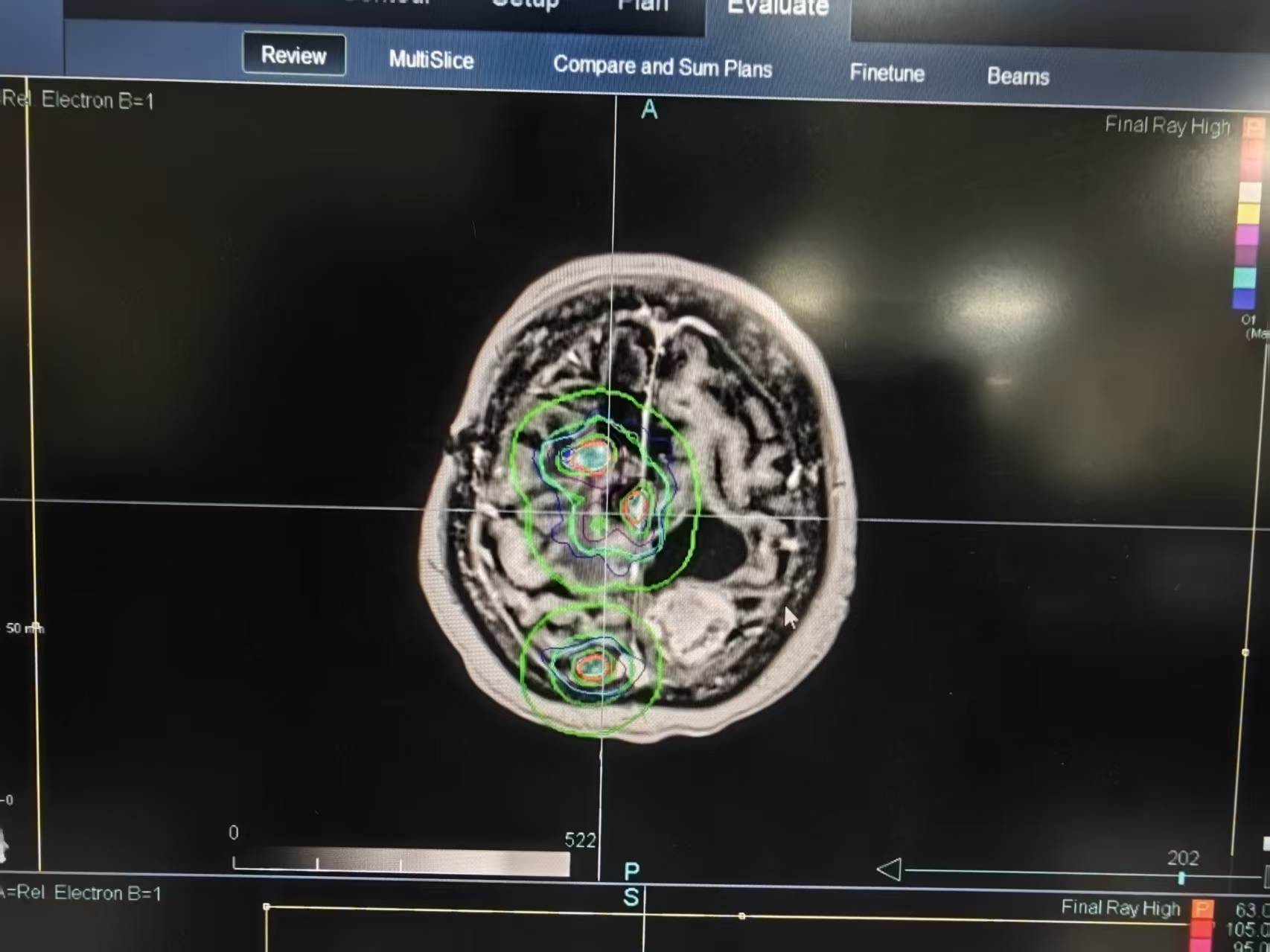Select the white isodose color in the legend

1250,192
